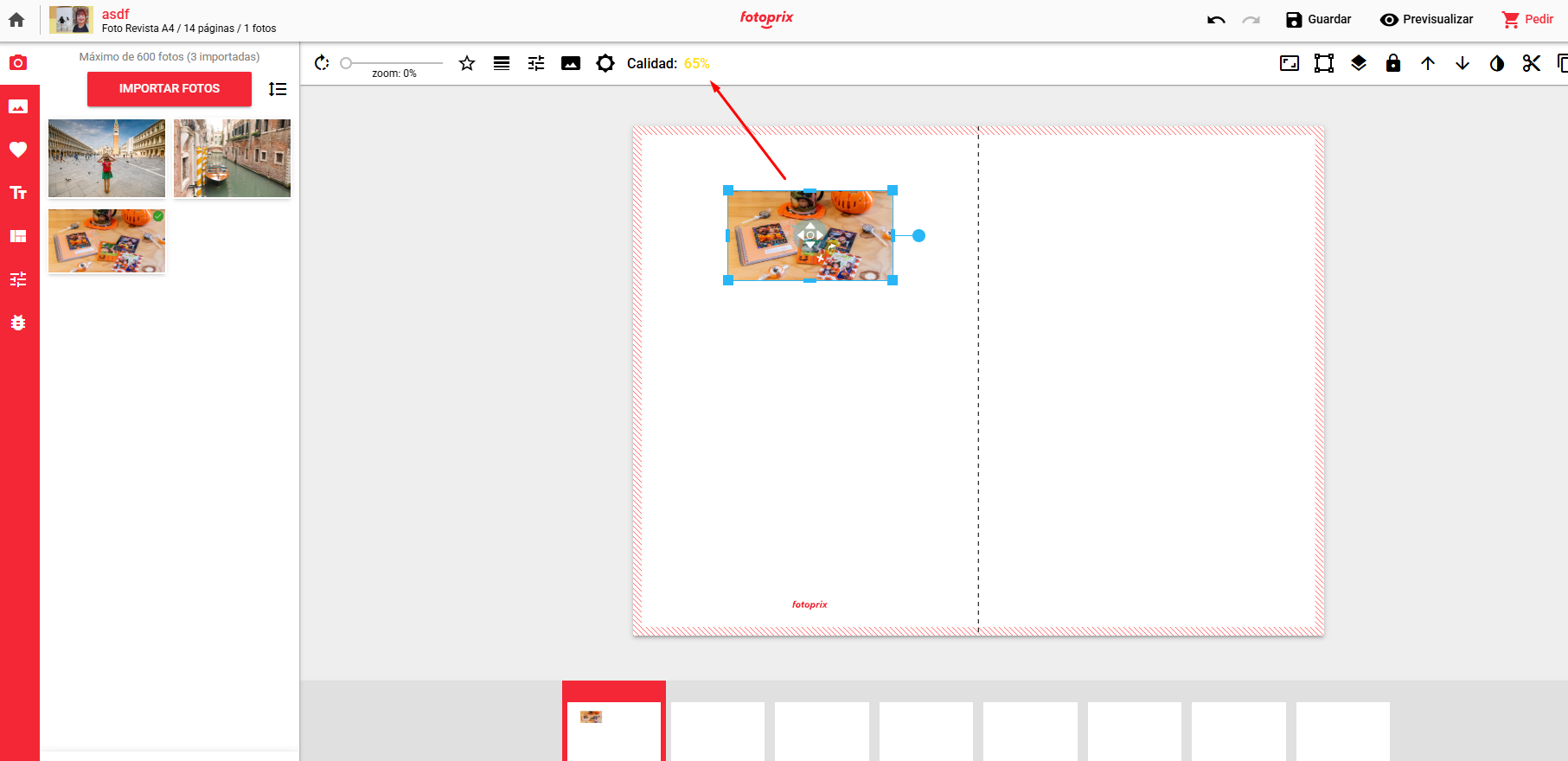Select the seventh page thumbnail in strip
Image resolution: width=1568 pixels, height=761 pixels.
click(x=1238, y=731)
